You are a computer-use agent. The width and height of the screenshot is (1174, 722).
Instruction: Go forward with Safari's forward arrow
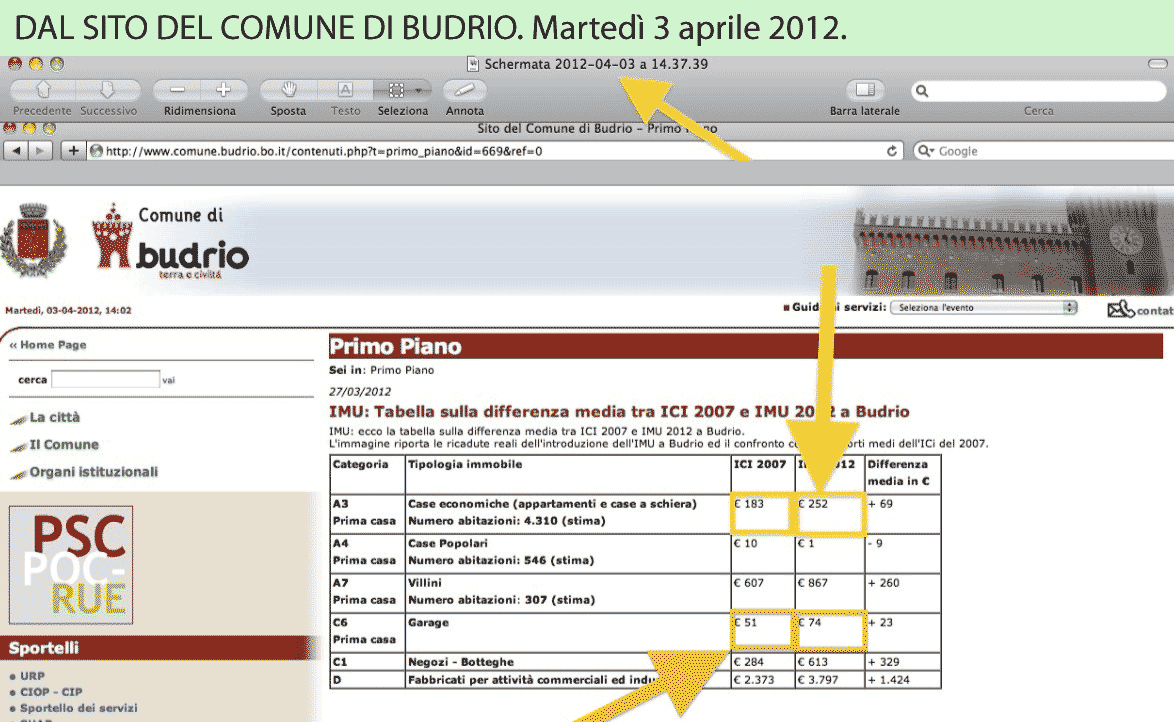point(40,151)
